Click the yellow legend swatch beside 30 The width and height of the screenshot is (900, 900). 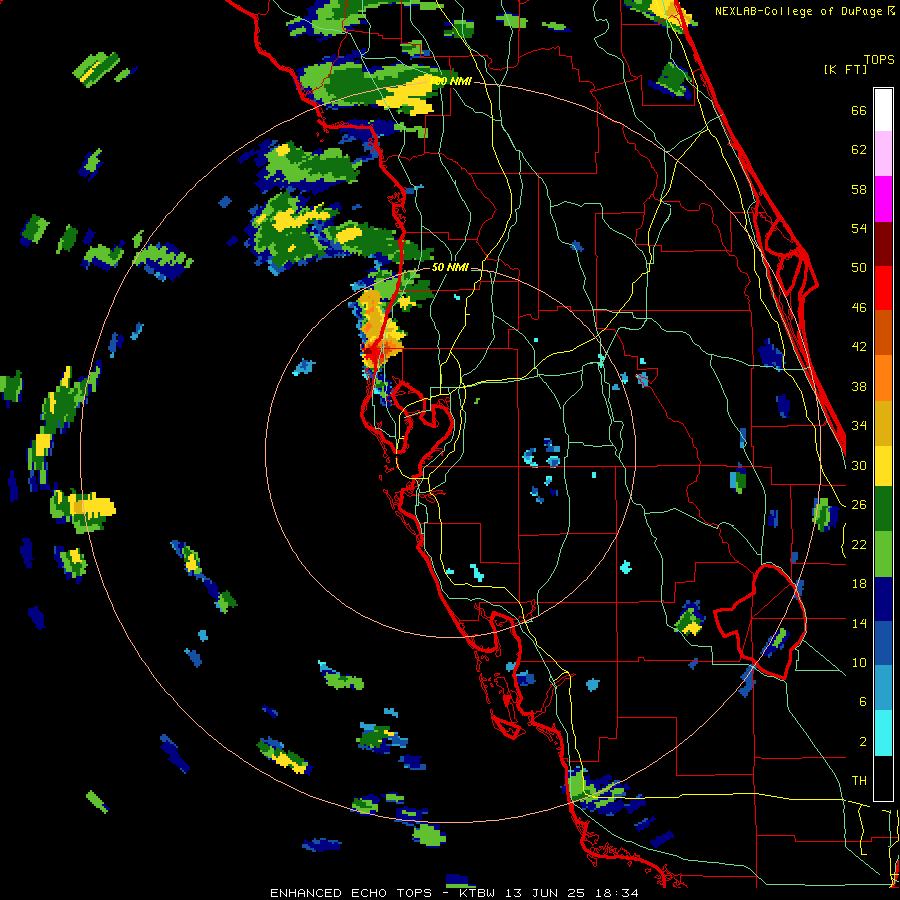click(x=883, y=466)
